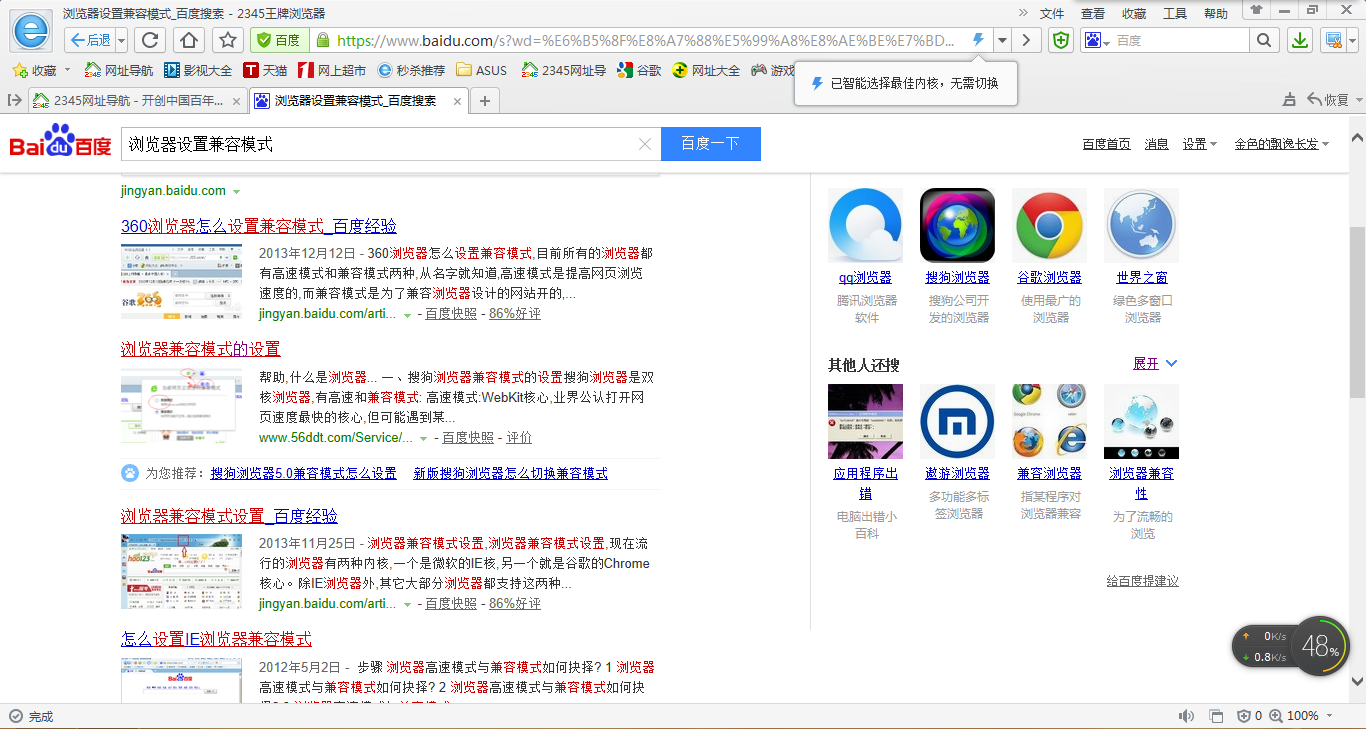
Task: Expand the 设置 dropdown on Baidu
Action: [1199, 144]
